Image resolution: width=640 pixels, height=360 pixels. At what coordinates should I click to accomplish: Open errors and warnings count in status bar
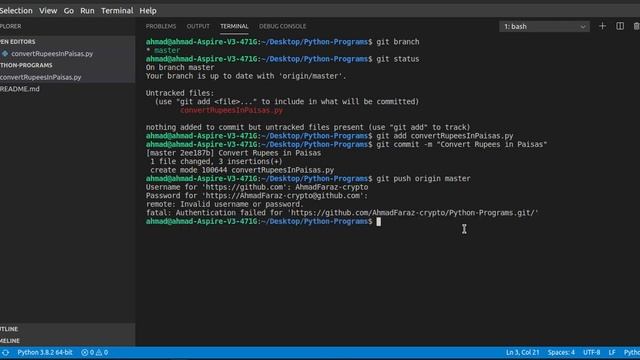pyautogui.click(x=94, y=352)
